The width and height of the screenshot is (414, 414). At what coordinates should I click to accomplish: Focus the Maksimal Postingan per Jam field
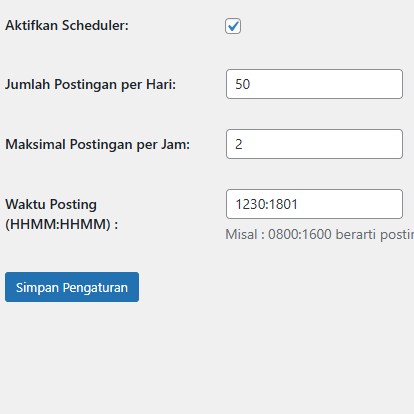pos(314,144)
